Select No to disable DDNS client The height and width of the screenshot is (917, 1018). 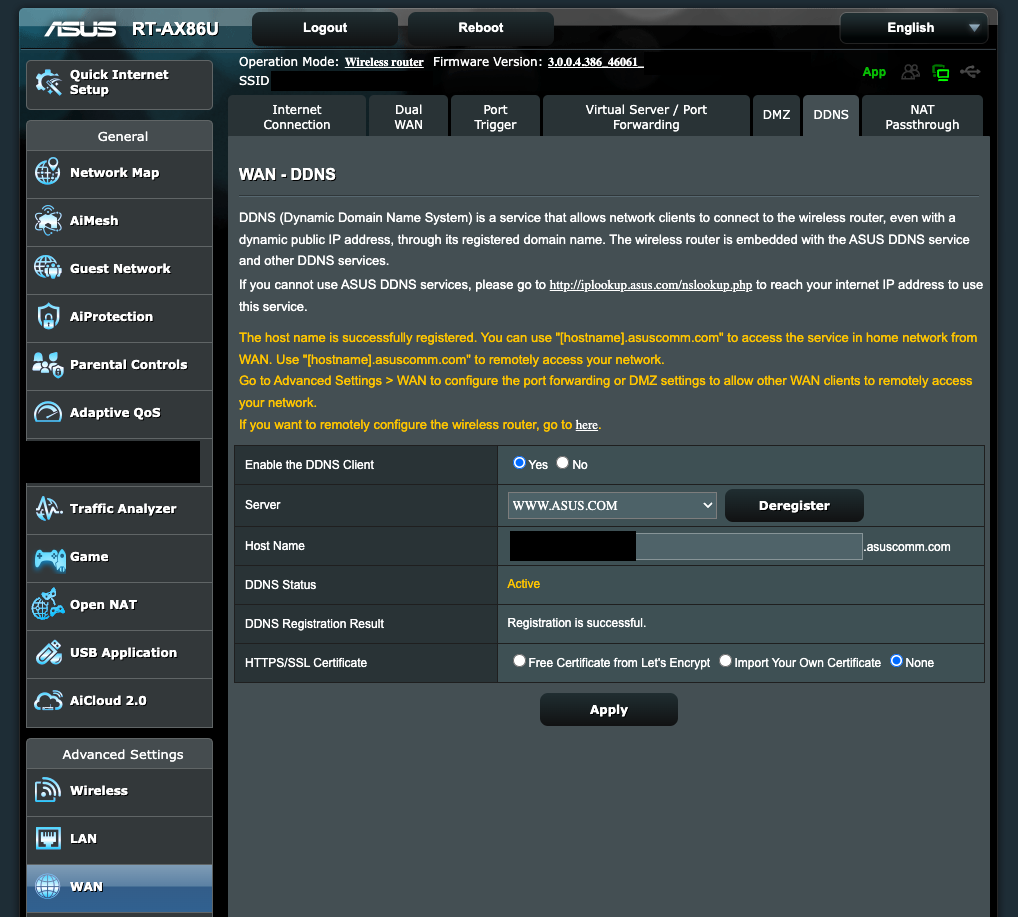point(562,463)
